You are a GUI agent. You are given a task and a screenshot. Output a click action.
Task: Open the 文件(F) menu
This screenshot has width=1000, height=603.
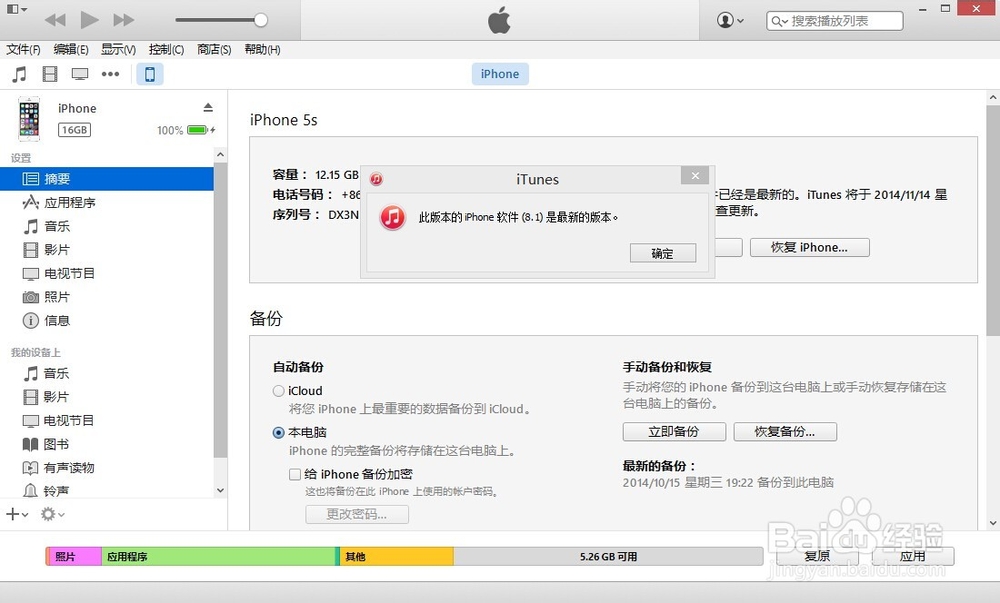click(24, 50)
